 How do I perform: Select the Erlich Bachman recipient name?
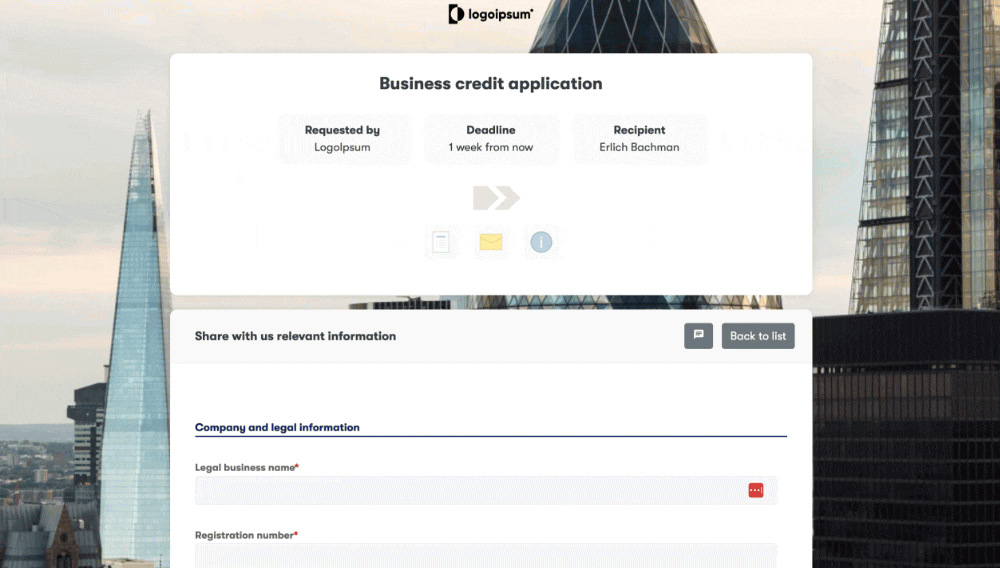639,147
